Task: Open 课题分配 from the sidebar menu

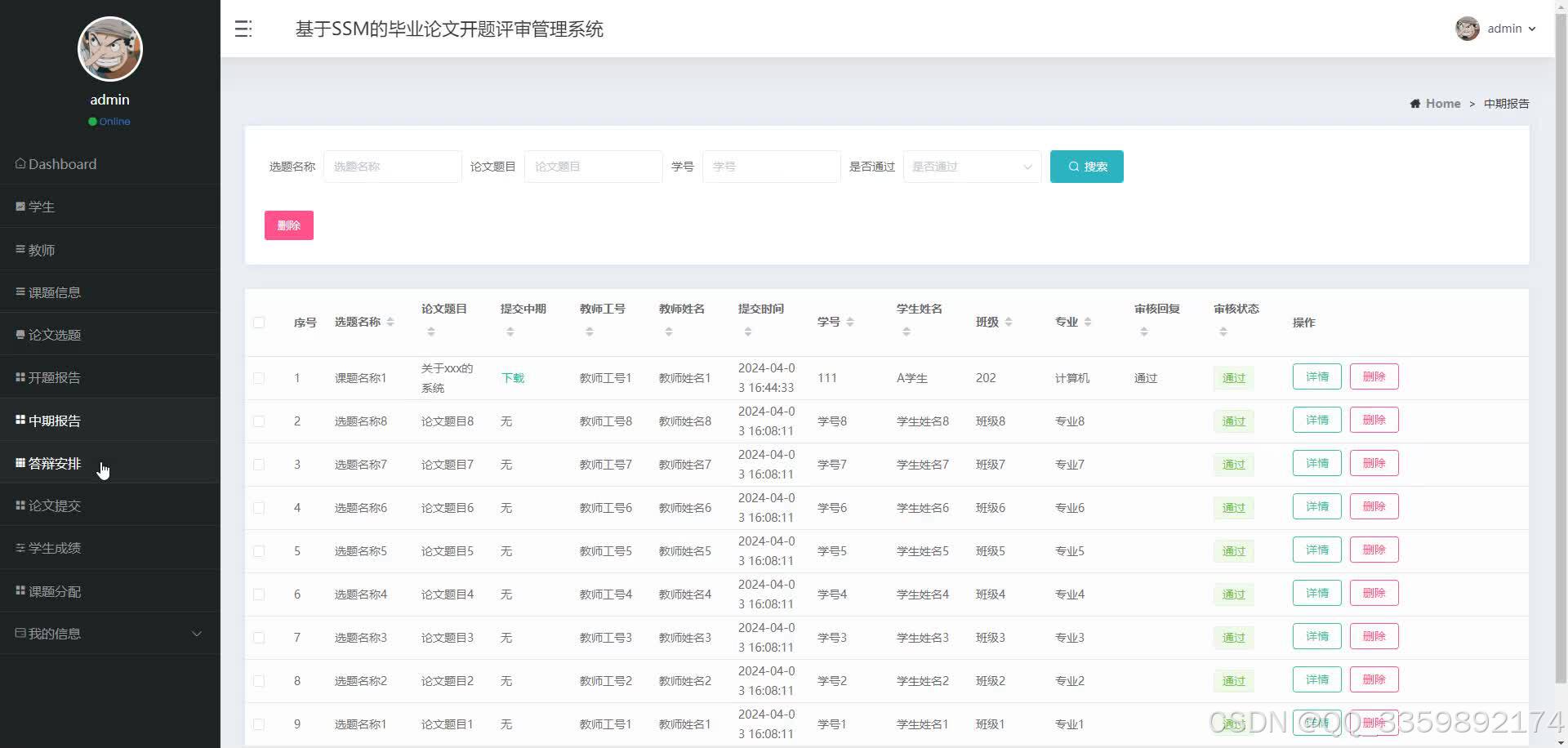Action: pyautogui.click(x=19, y=590)
